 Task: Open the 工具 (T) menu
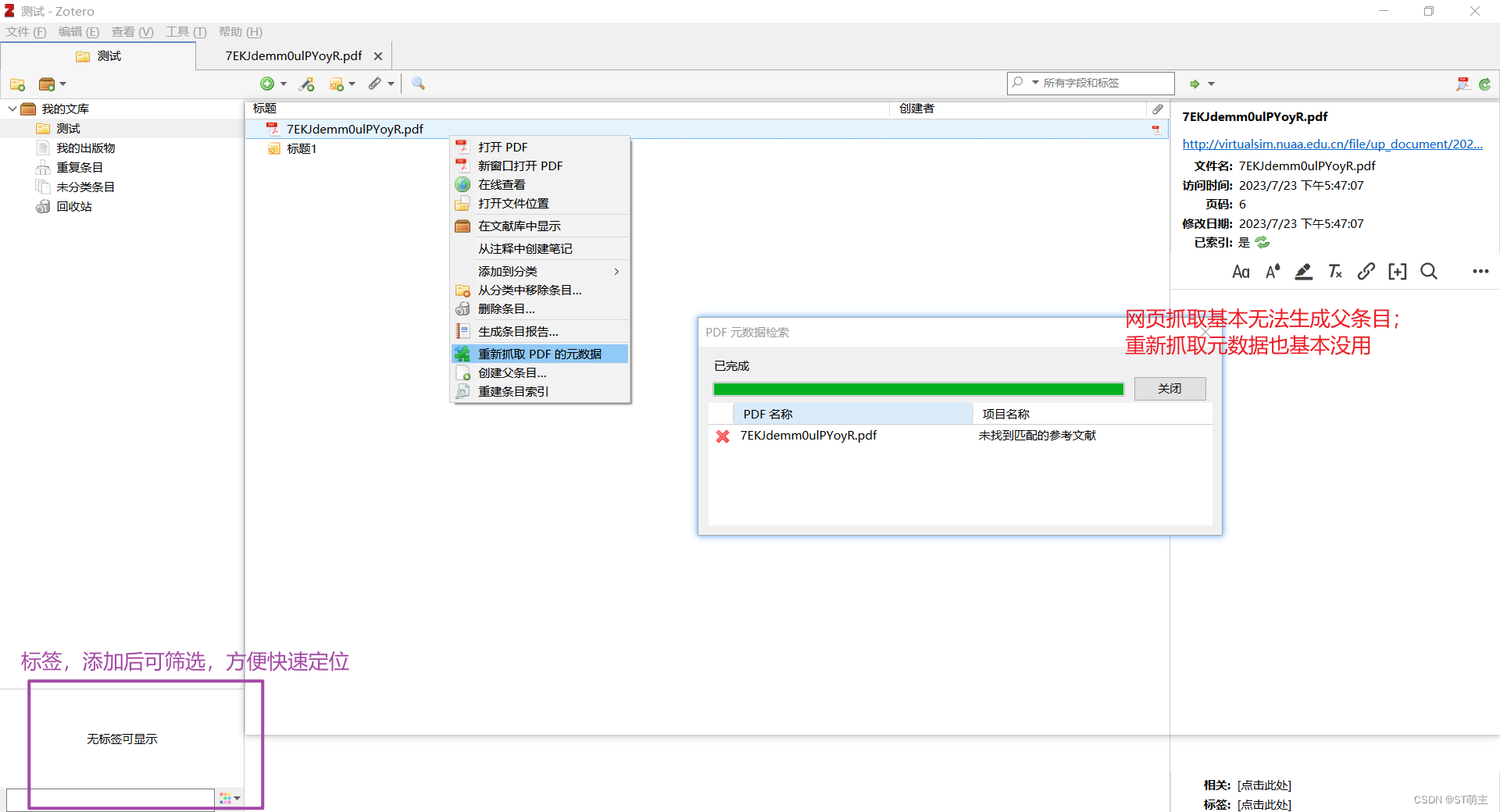(x=186, y=32)
